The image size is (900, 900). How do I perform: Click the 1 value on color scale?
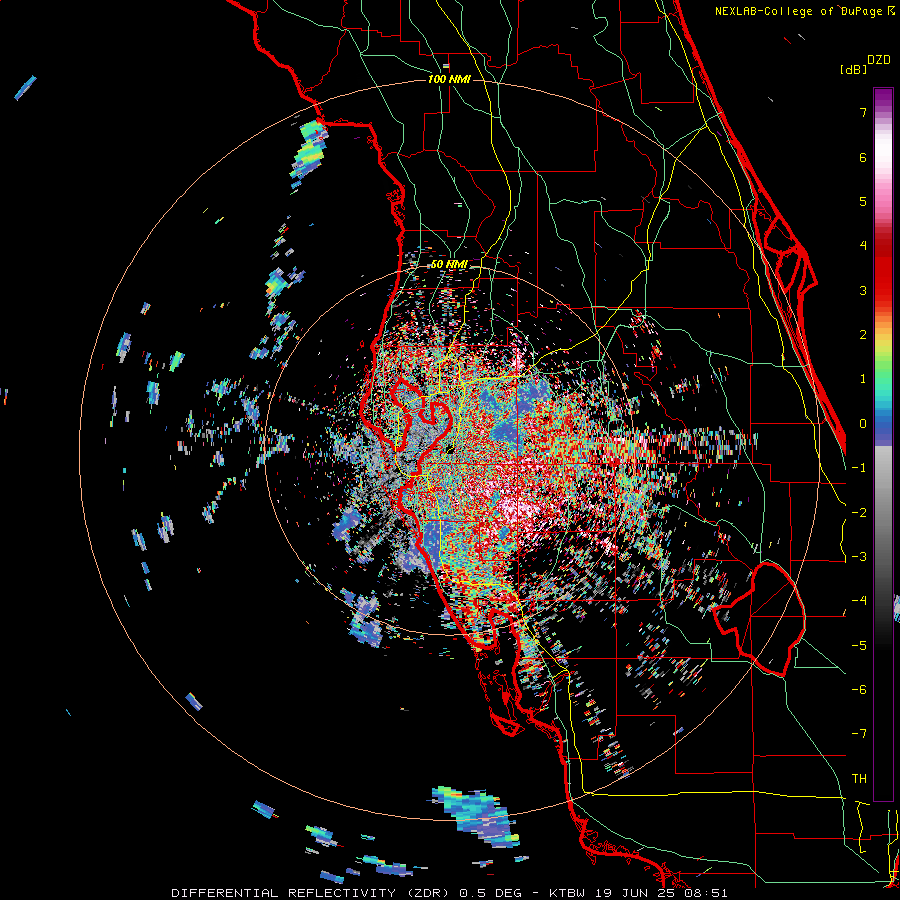863,379
